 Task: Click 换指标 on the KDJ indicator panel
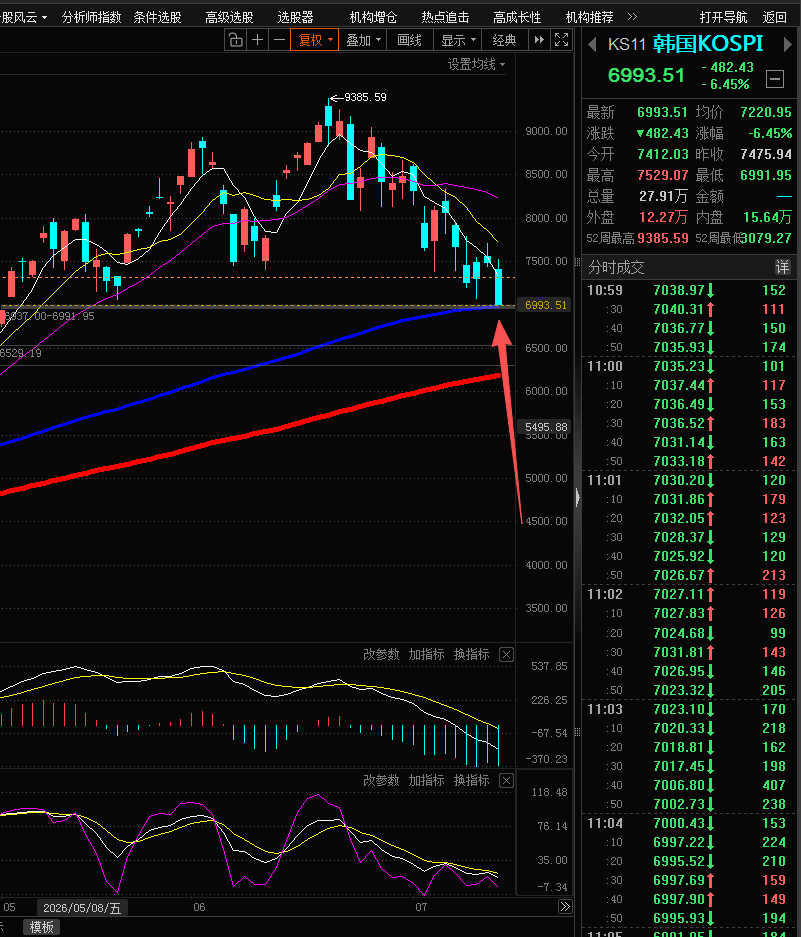pos(472,780)
